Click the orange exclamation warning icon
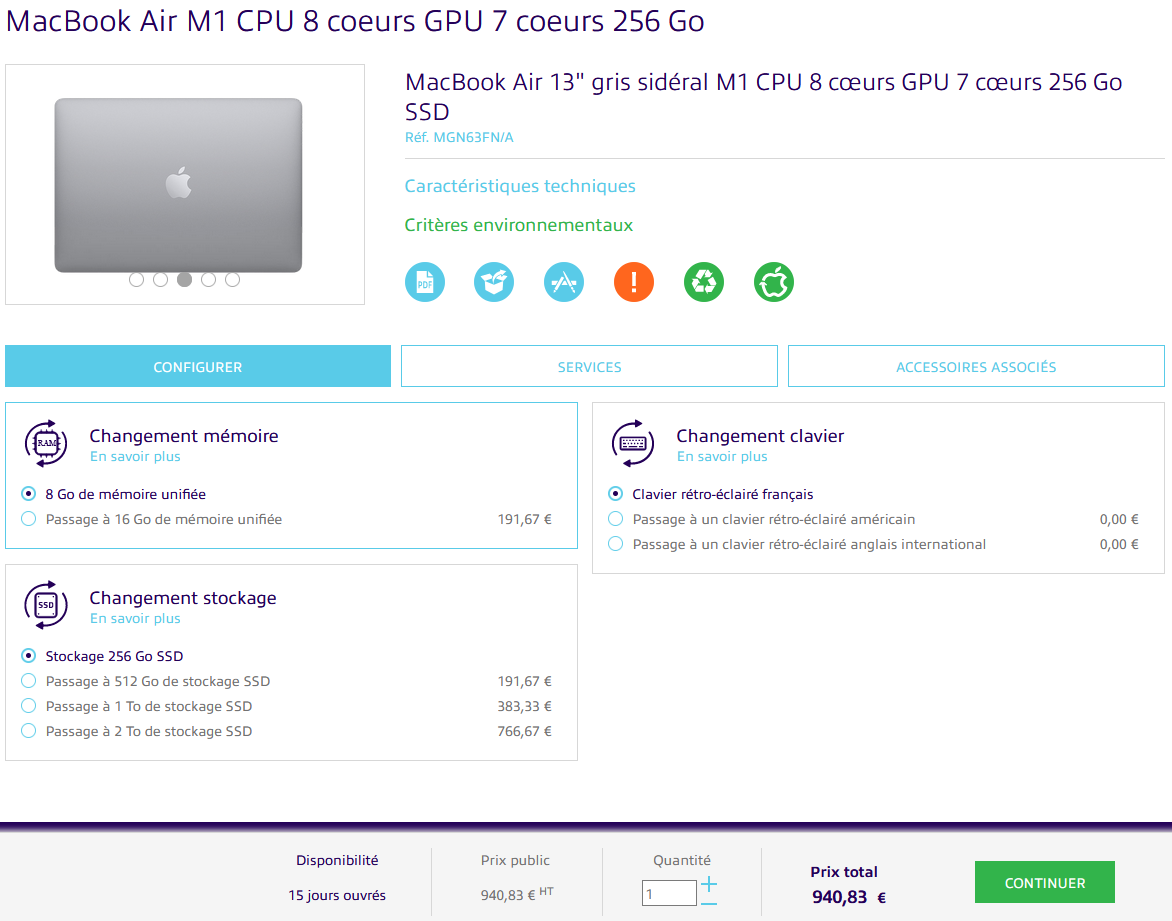Viewport: 1172px width, 921px height. (634, 282)
